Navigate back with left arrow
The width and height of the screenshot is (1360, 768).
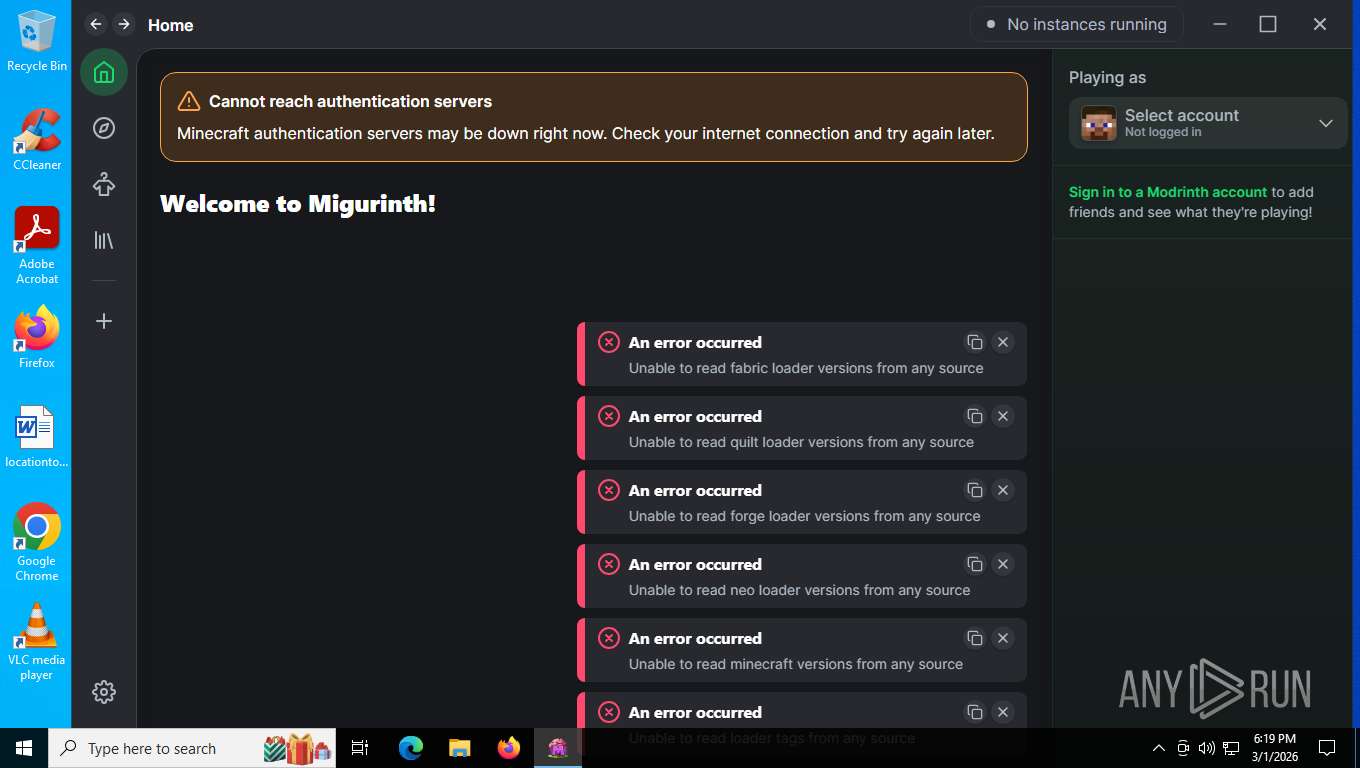(96, 24)
